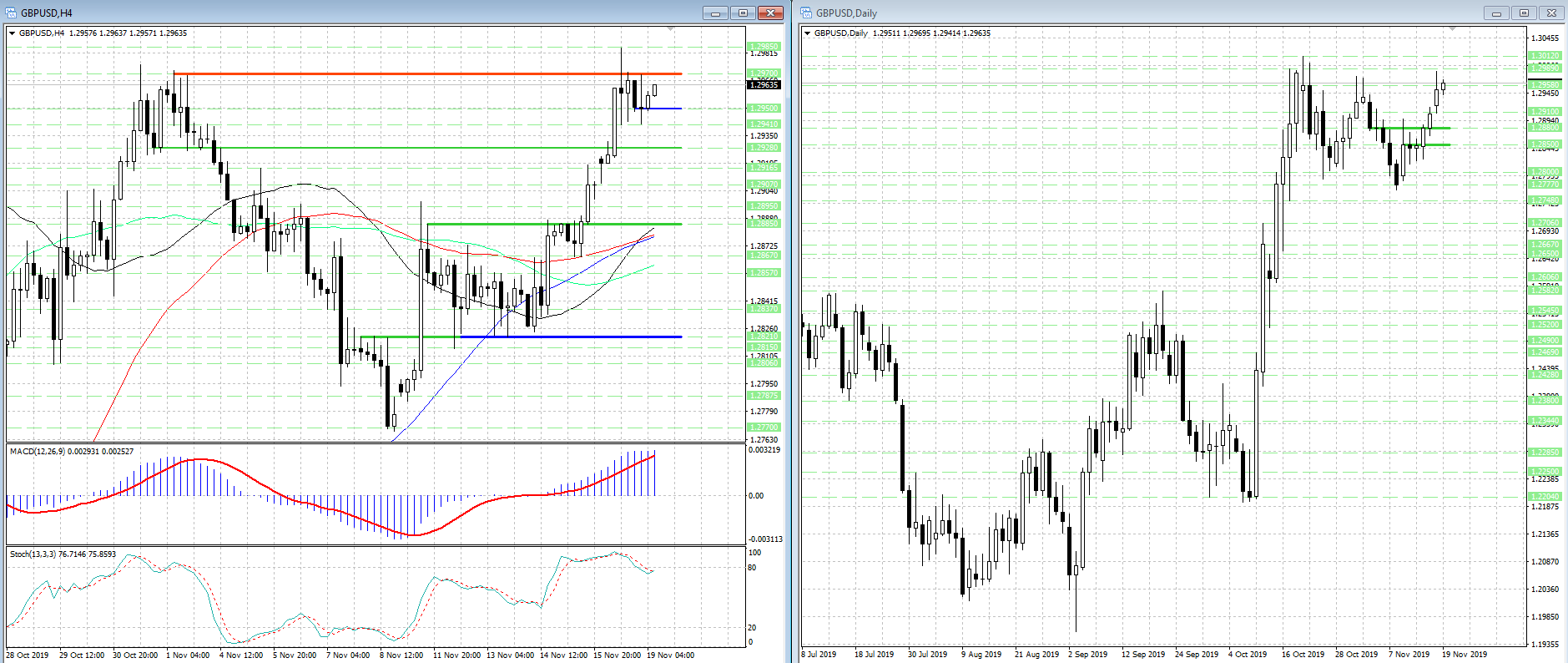Click the 1.28950 level label on H4
1568x663 pixels.
point(764,206)
